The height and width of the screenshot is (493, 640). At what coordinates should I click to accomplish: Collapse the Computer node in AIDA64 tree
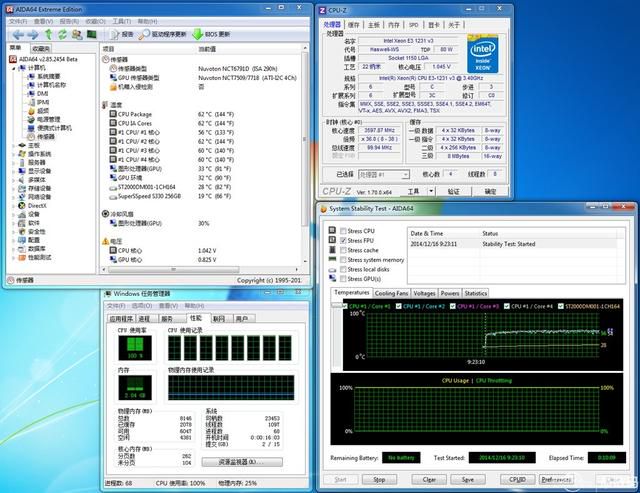[x=13, y=68]
